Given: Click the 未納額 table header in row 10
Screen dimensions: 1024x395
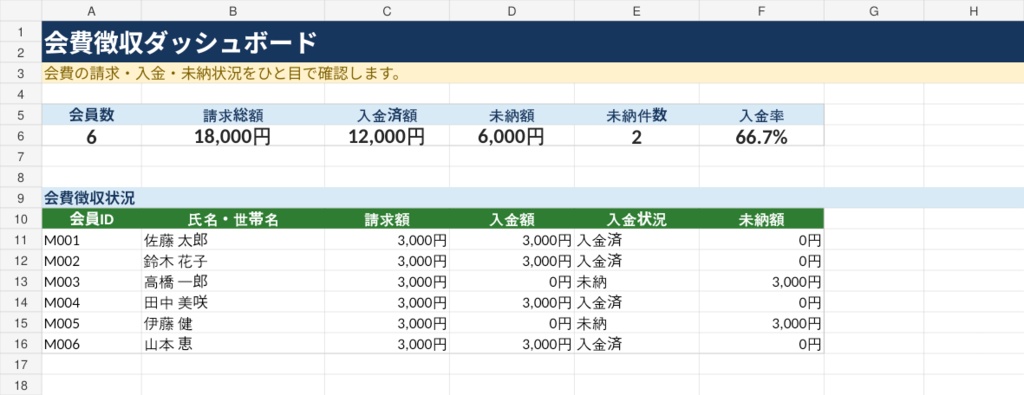Looking at the screenshot, I should pos(761,219).
